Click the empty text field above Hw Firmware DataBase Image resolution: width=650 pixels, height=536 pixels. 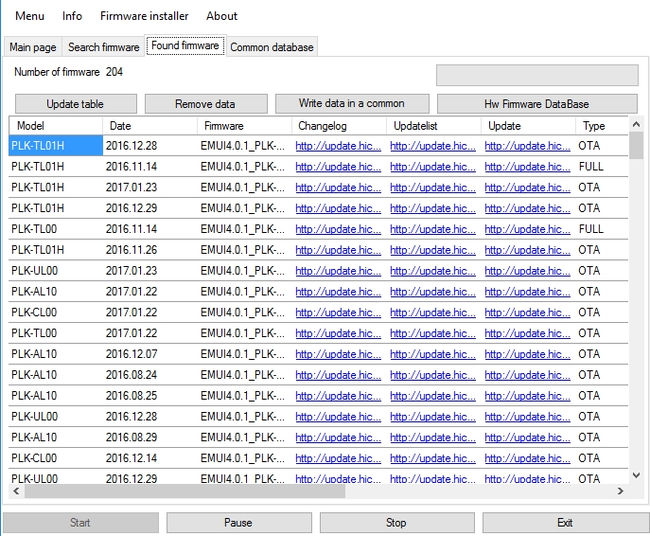coord(537,75)
